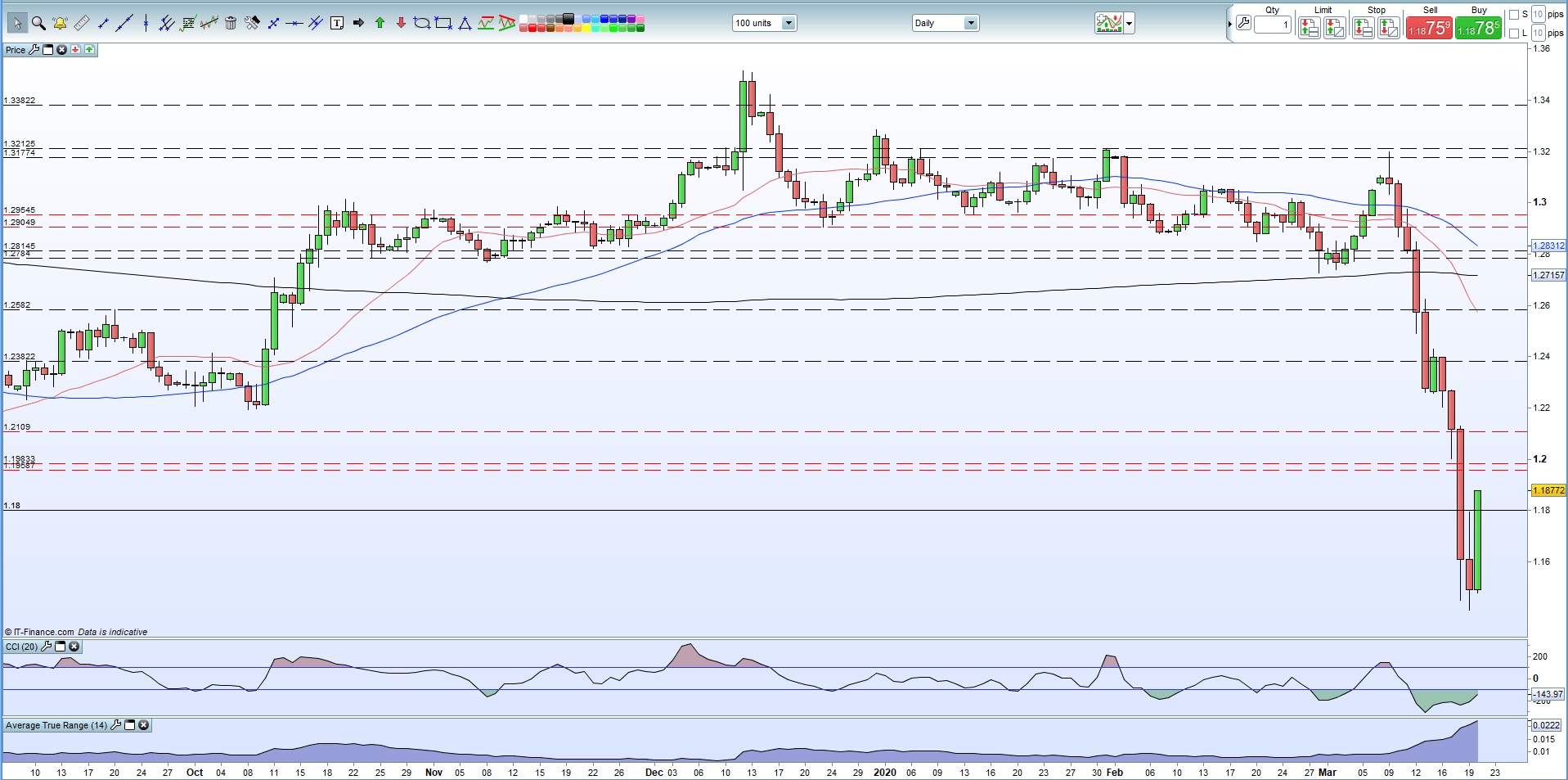Click the add indicator chart icon
The height and width of the screenshot is (780, 1568).
1109,23
